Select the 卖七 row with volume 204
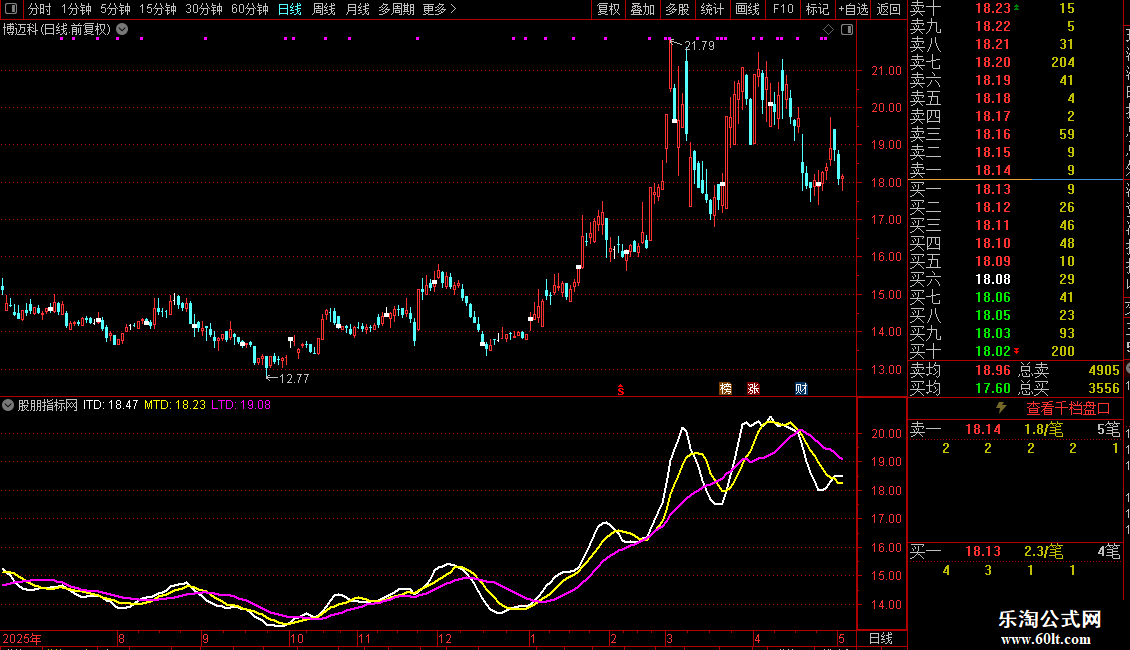Screen dimensions: 1130x650 tap(1015, 62)
